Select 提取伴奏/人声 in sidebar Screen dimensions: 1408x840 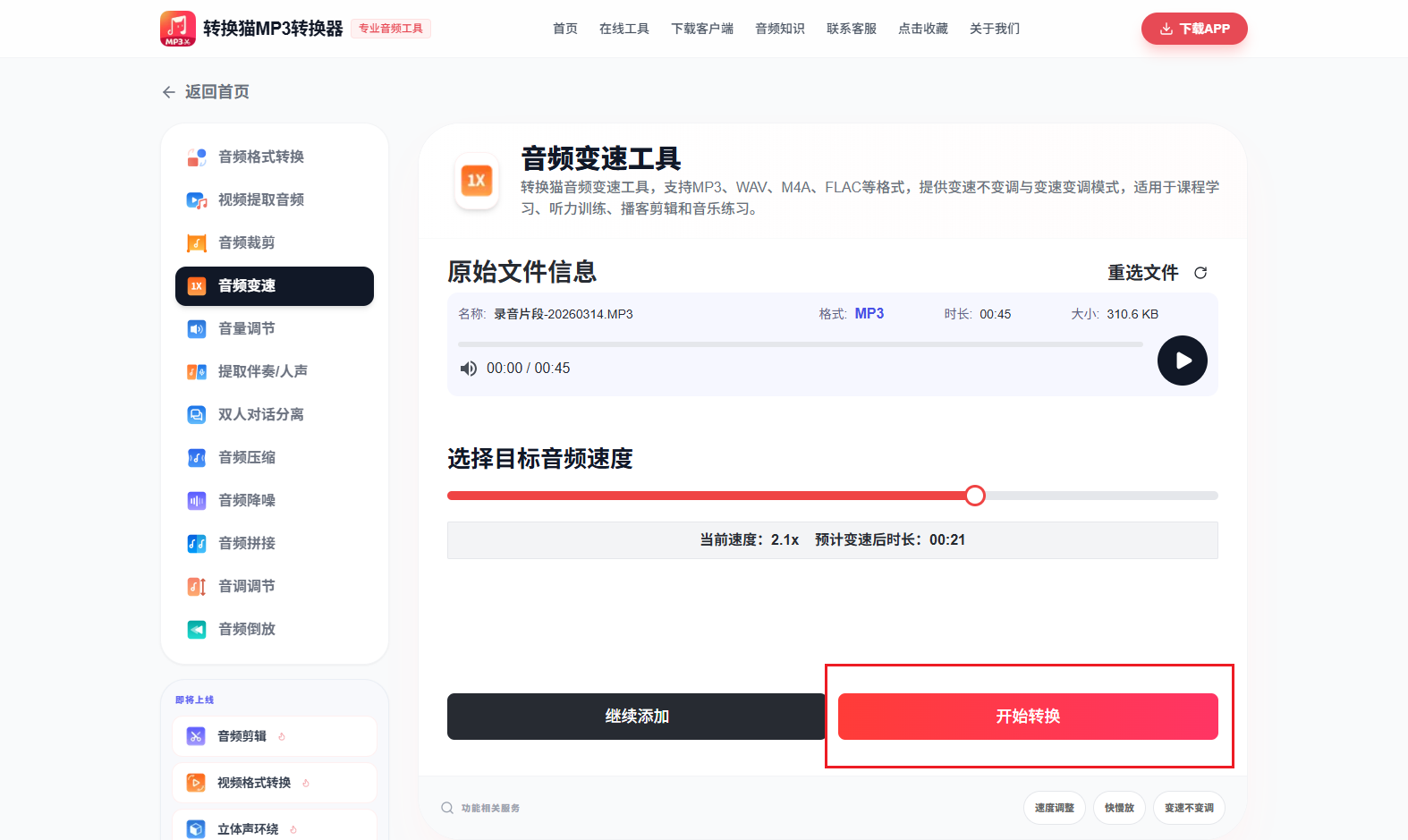click(262, 371)
